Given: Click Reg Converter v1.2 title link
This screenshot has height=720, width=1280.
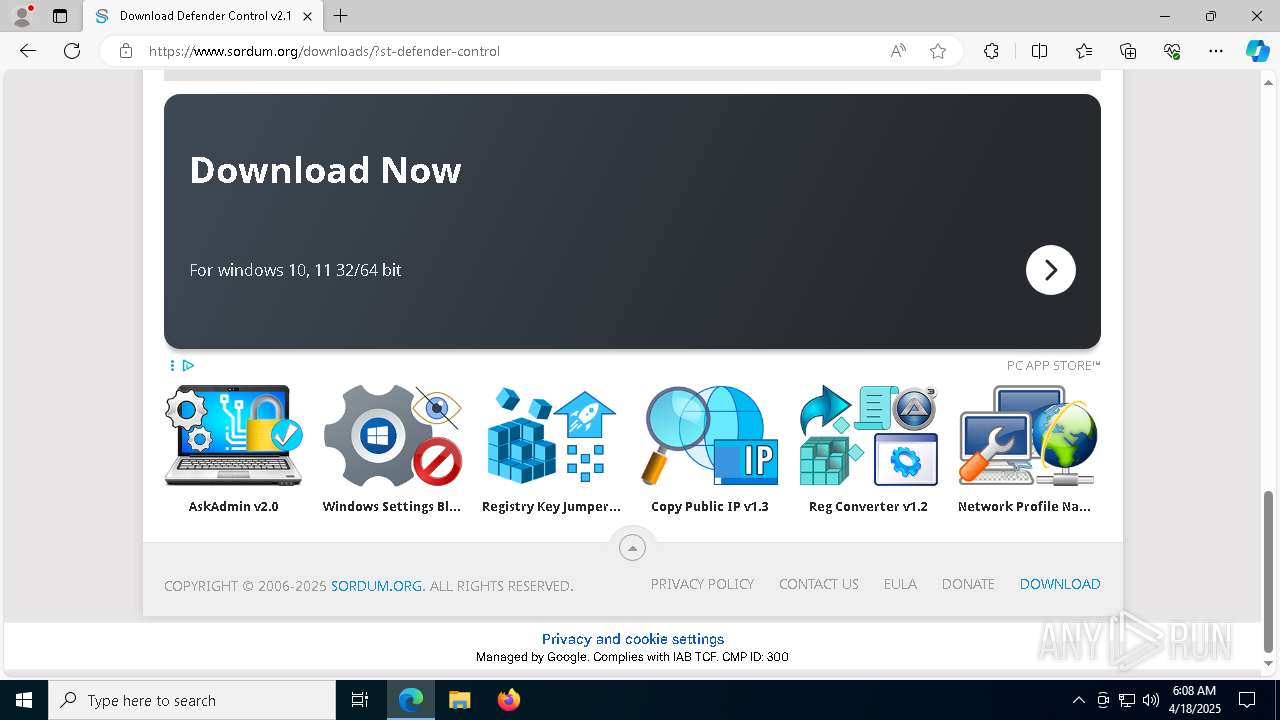Looking at the screenshot, I should click(x=868, y=507).
